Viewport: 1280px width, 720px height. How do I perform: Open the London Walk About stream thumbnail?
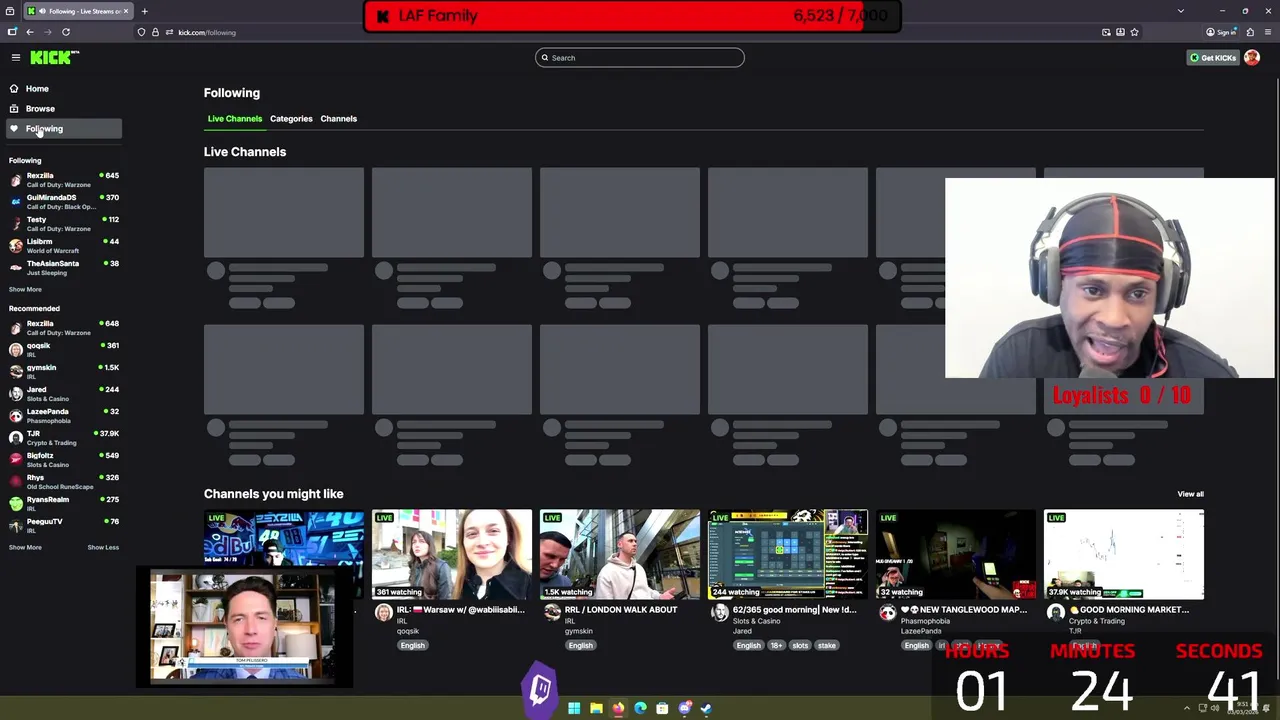click(x=620, y=555)
